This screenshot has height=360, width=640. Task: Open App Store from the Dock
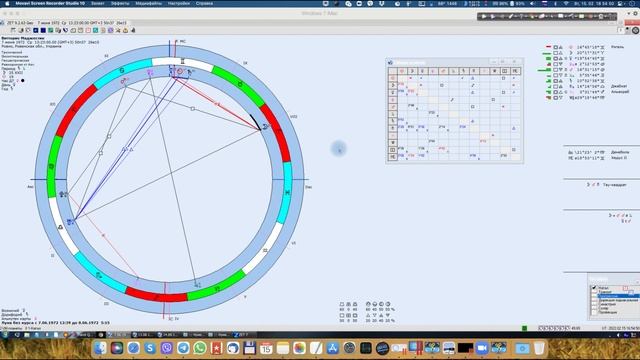click(333, 348)
